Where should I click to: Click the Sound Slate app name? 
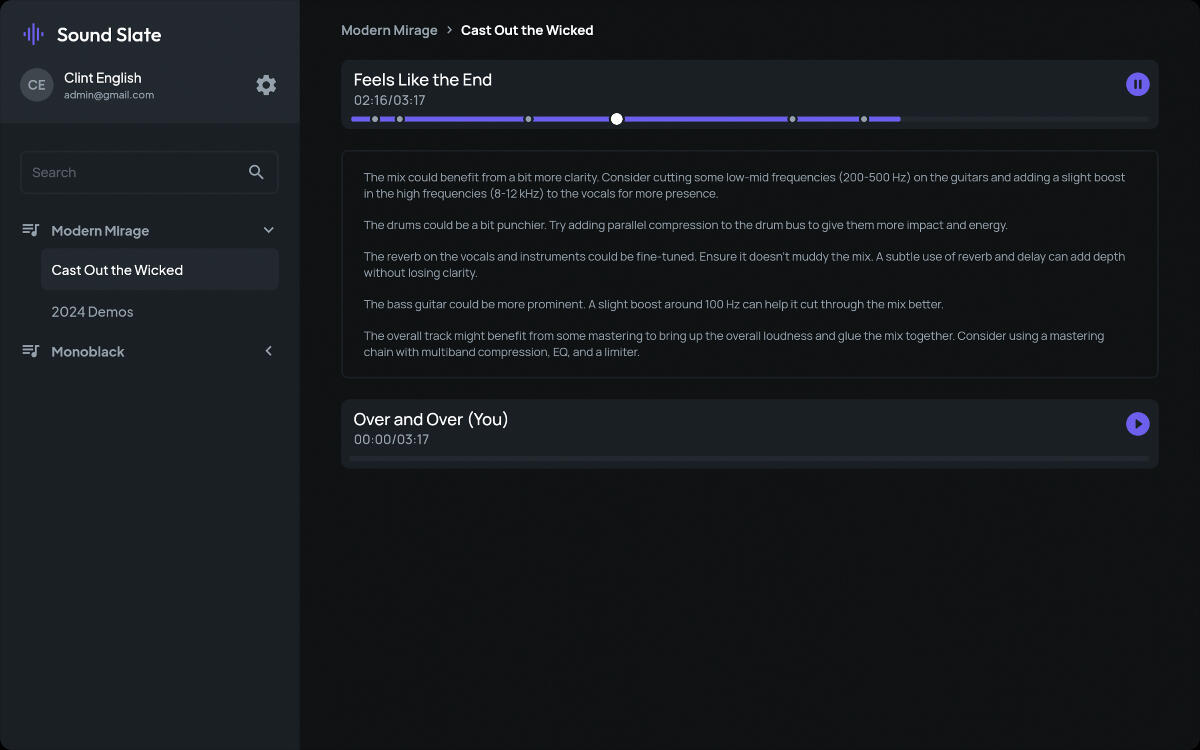109,35
